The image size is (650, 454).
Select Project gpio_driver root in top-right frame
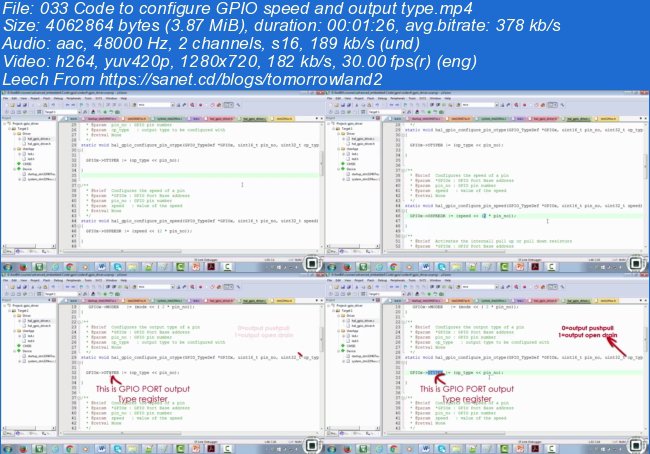[349, 124]
